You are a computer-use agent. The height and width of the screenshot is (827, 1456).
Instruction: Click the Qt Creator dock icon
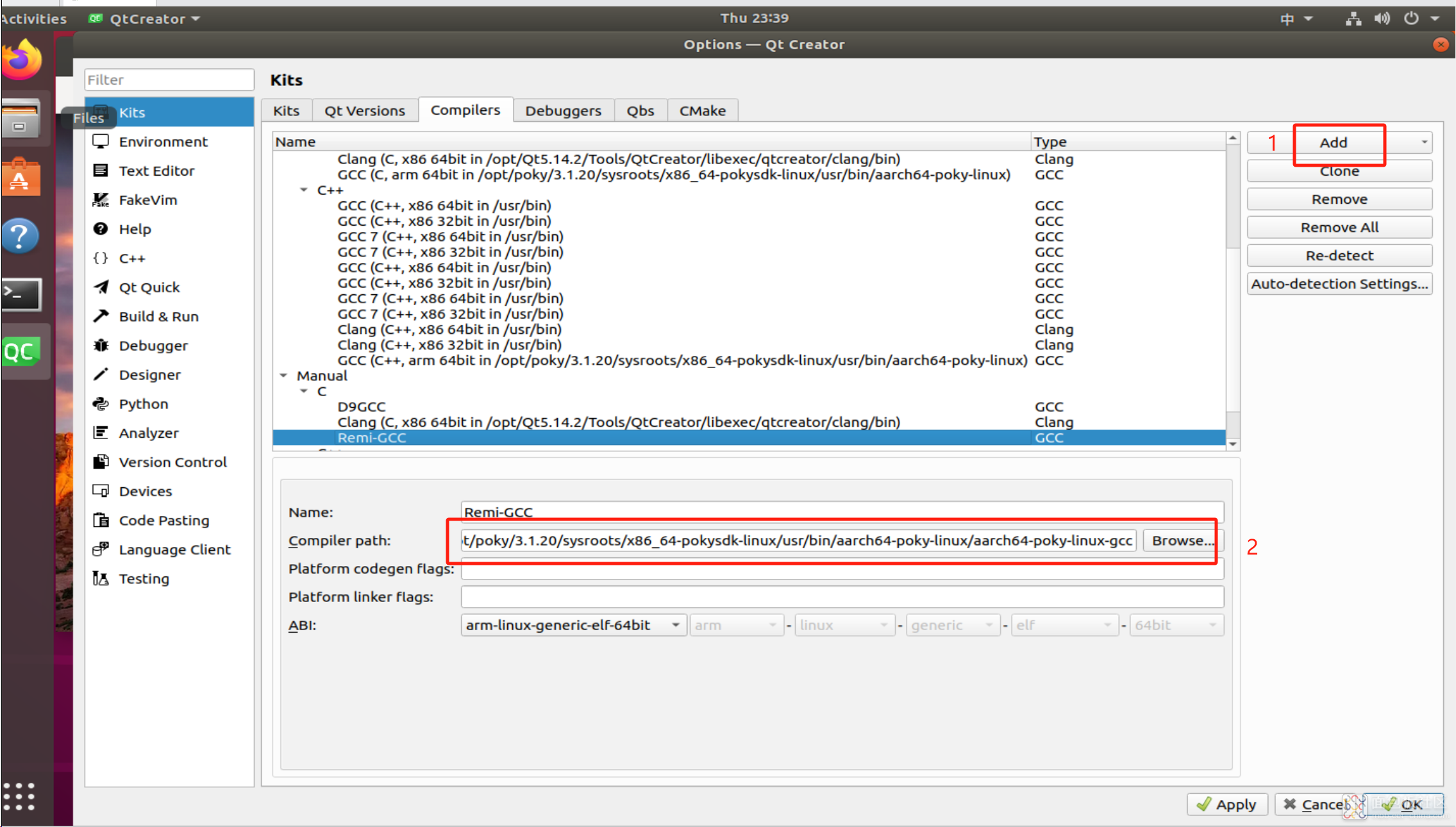click(22, 352)
